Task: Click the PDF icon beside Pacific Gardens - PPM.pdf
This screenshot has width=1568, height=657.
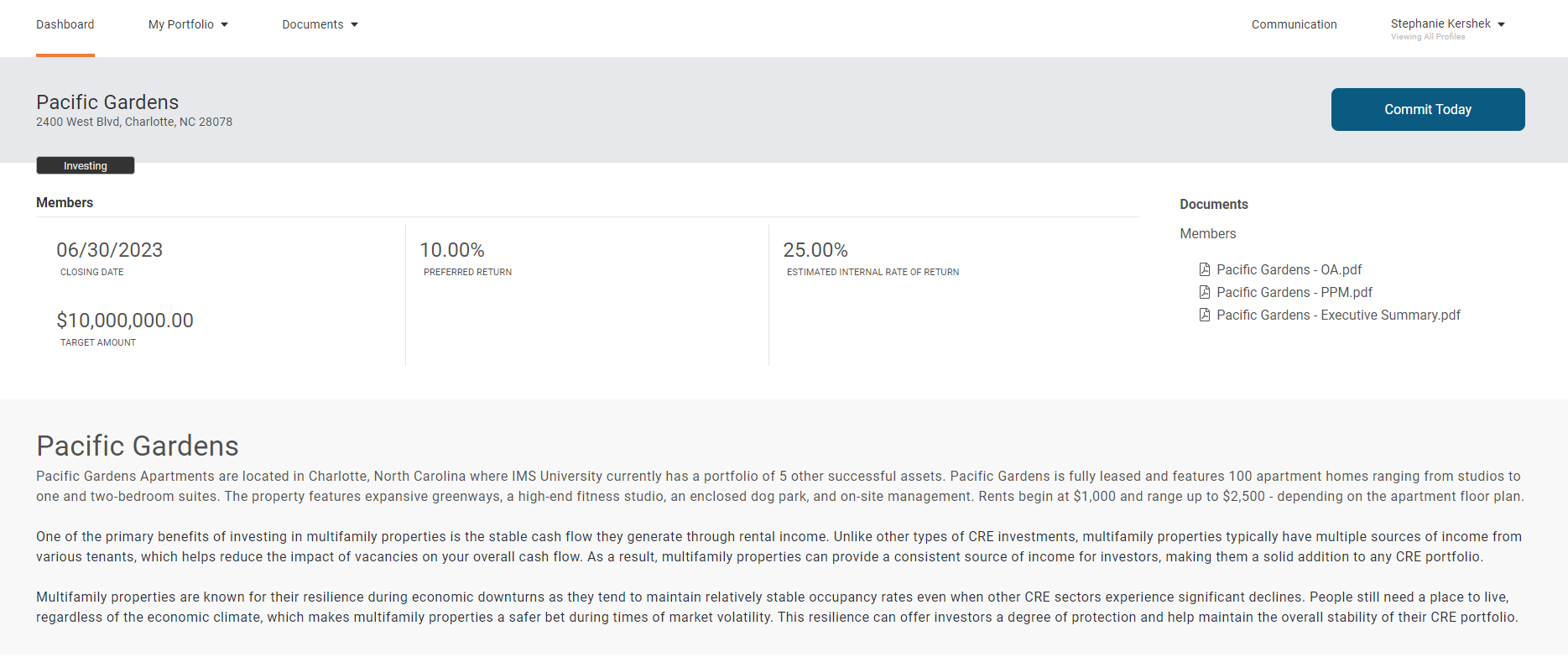Action: pos(1205,292)
